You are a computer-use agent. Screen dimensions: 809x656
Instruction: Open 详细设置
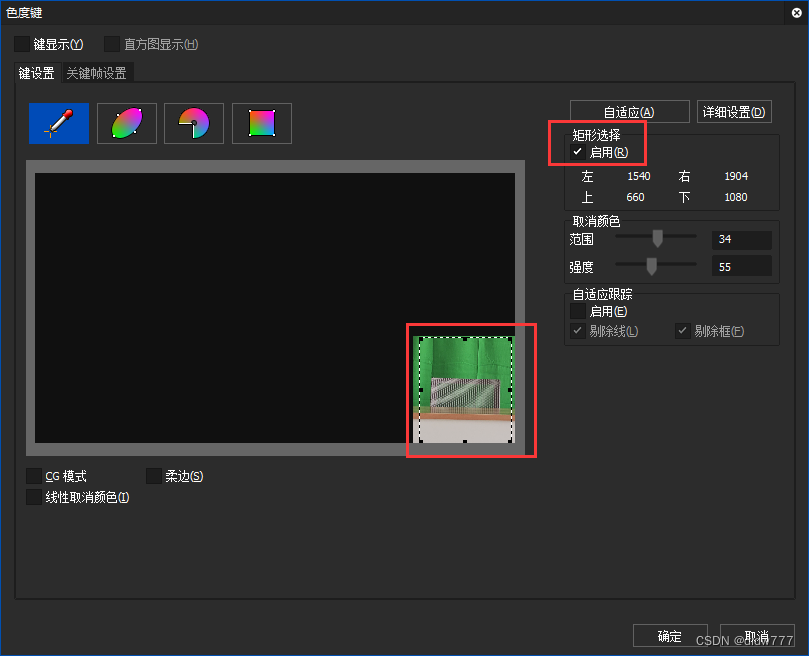tap(734, 111)
